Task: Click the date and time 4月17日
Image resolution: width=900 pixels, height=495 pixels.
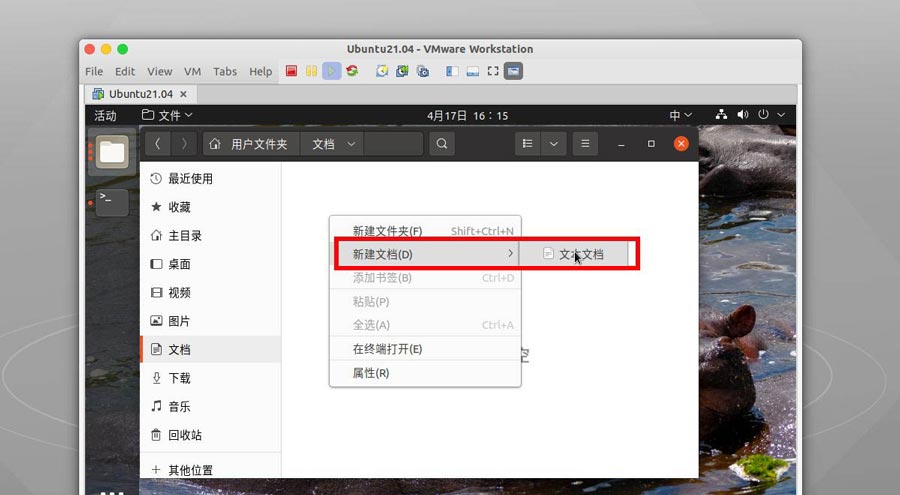Action: (x=467, y=115)
